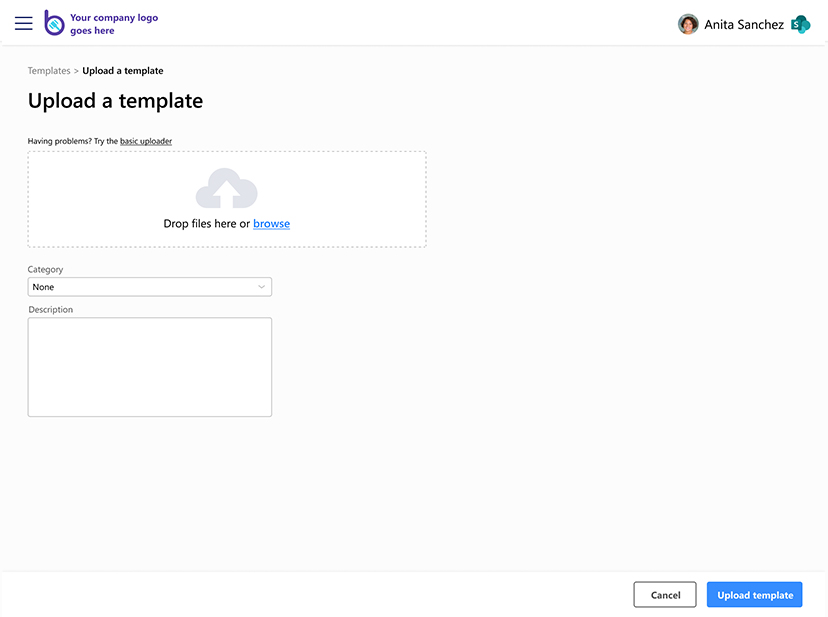This screenshot has width=828, height=617.
Task: Click the browse link to select files
Action: 271,224
